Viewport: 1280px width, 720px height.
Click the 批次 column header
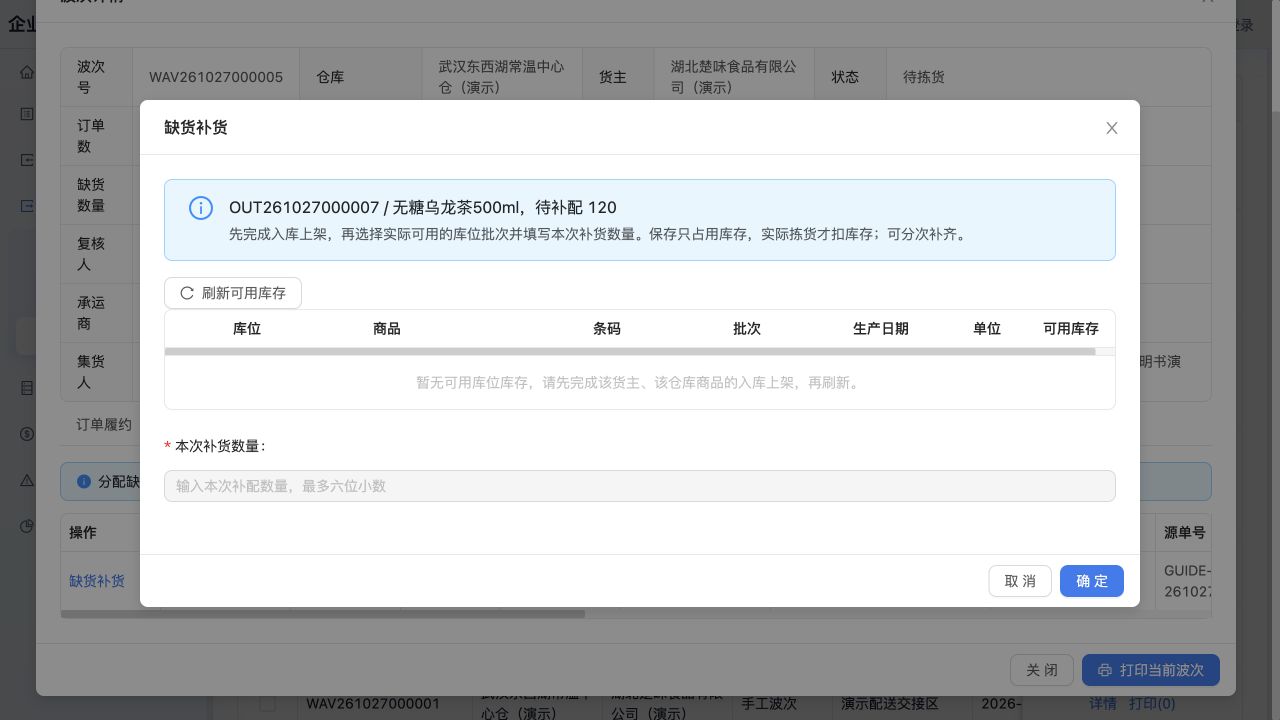[747, 329]
